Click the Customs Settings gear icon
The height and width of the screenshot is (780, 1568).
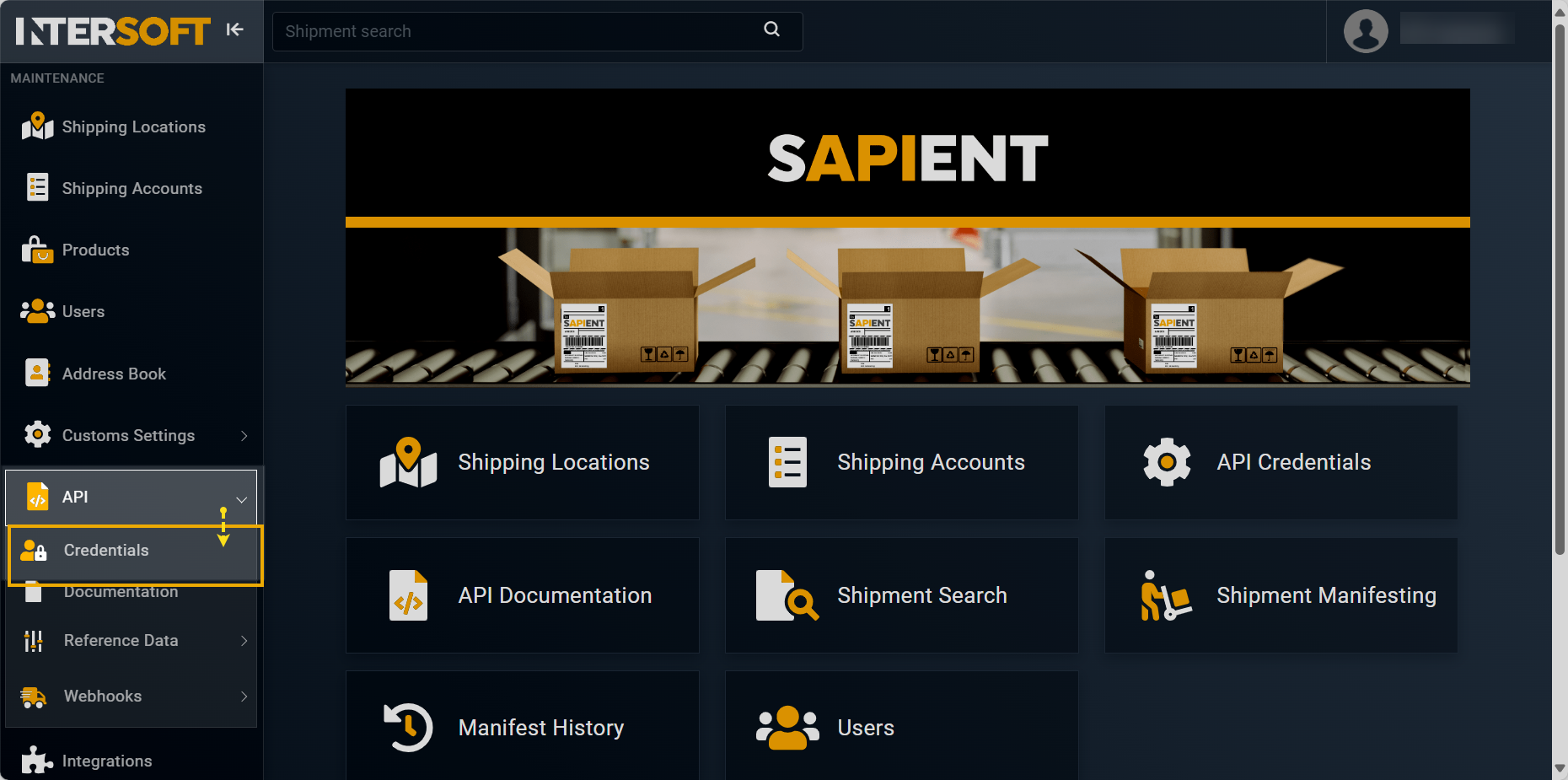pyautogui.click(x=37, y=434)
